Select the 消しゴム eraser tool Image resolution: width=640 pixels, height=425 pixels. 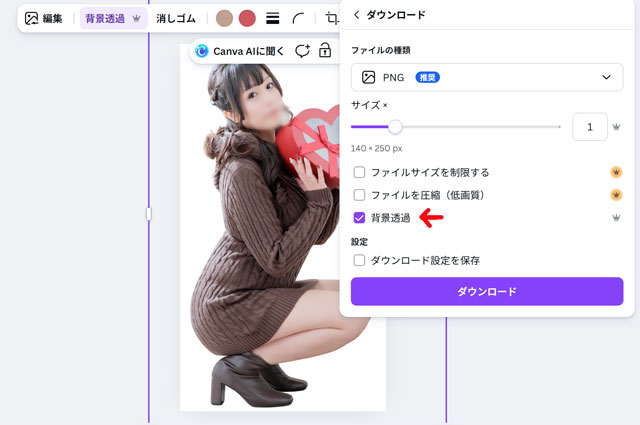point(176,18)
